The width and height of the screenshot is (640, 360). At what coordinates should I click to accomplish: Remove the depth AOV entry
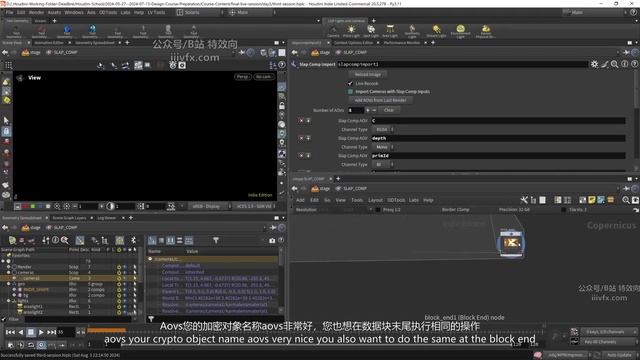pyautogui.click(x=301, y=138)
